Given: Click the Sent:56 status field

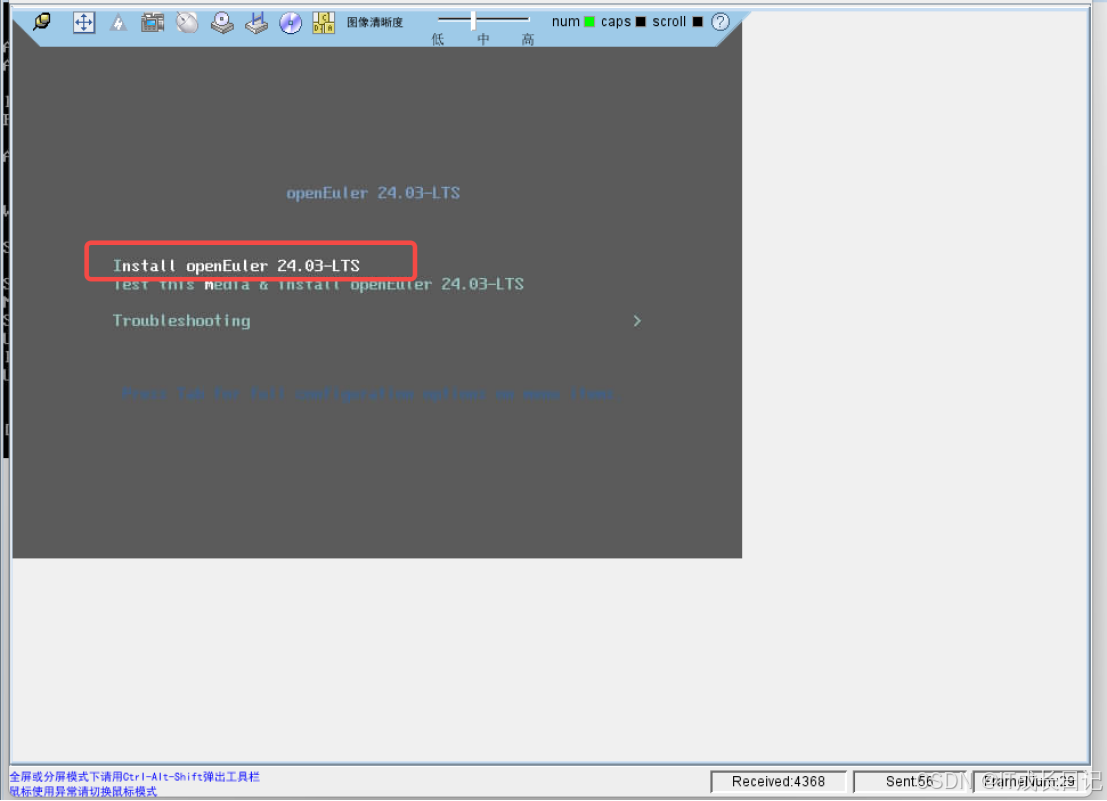Looking at the screenshot, I should click(x=909, y=781).
